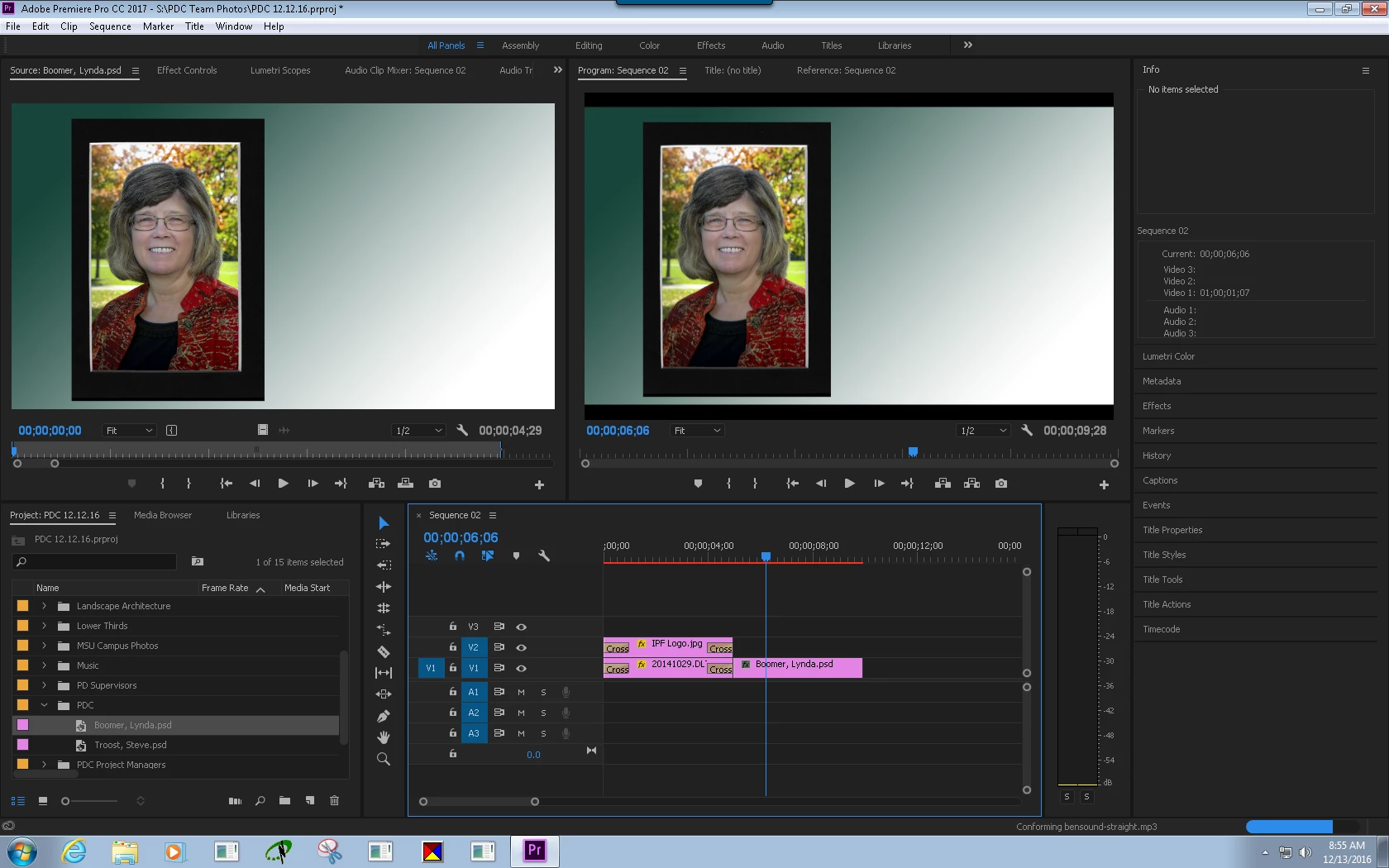1389x868 pixels.
Task: Step forward one frame in Program monitor
Action: coord(879,484)
